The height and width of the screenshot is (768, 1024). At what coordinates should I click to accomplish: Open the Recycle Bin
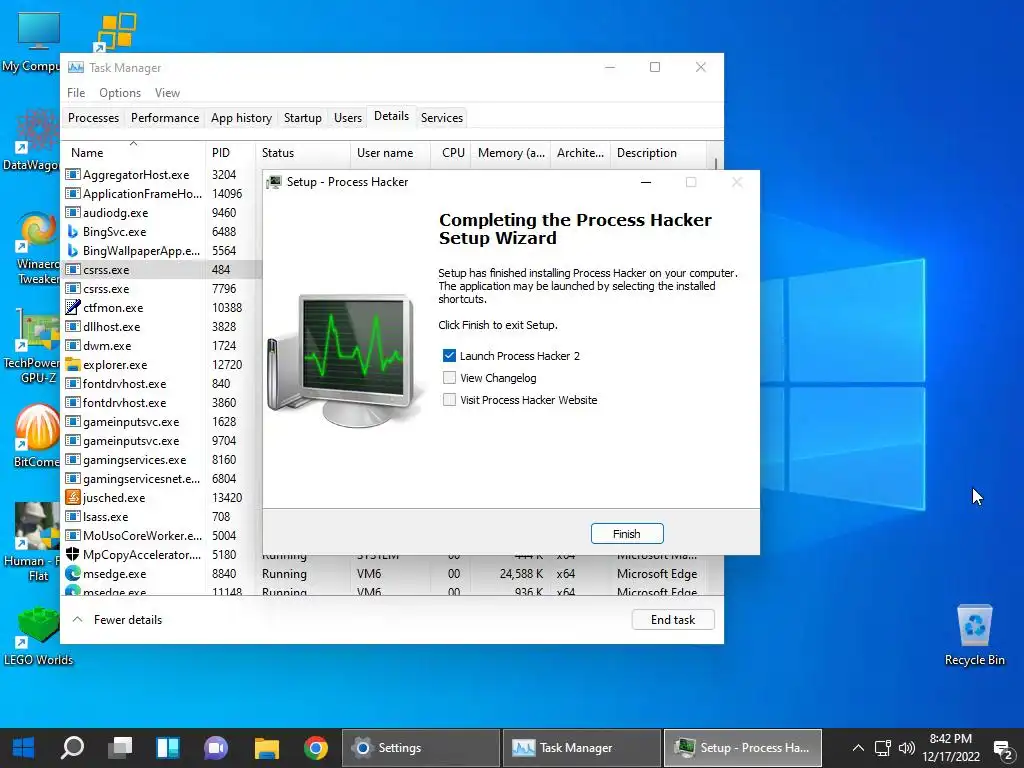tap(974, 635)
